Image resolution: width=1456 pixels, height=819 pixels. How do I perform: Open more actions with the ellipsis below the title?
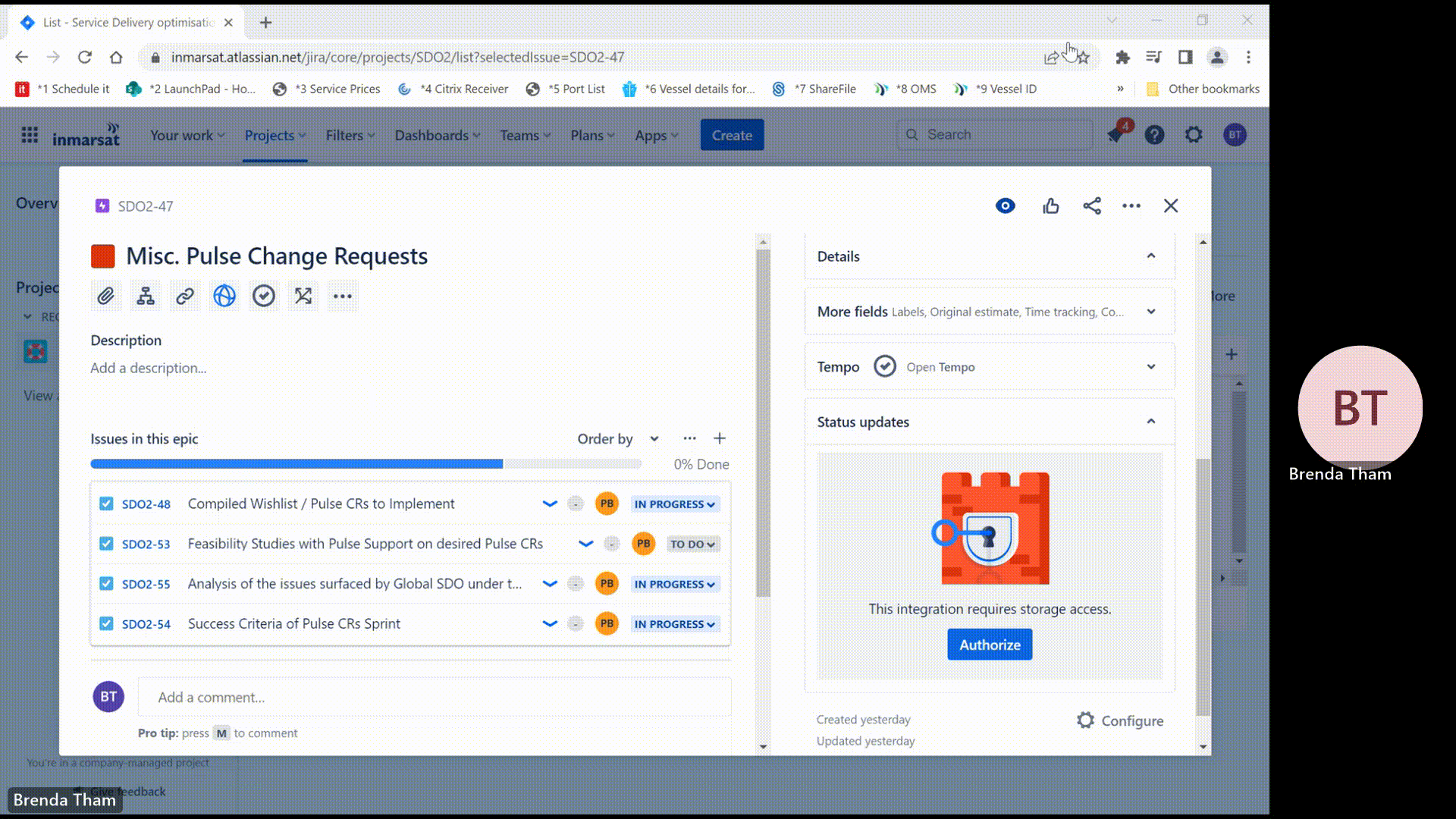point(343,296)
